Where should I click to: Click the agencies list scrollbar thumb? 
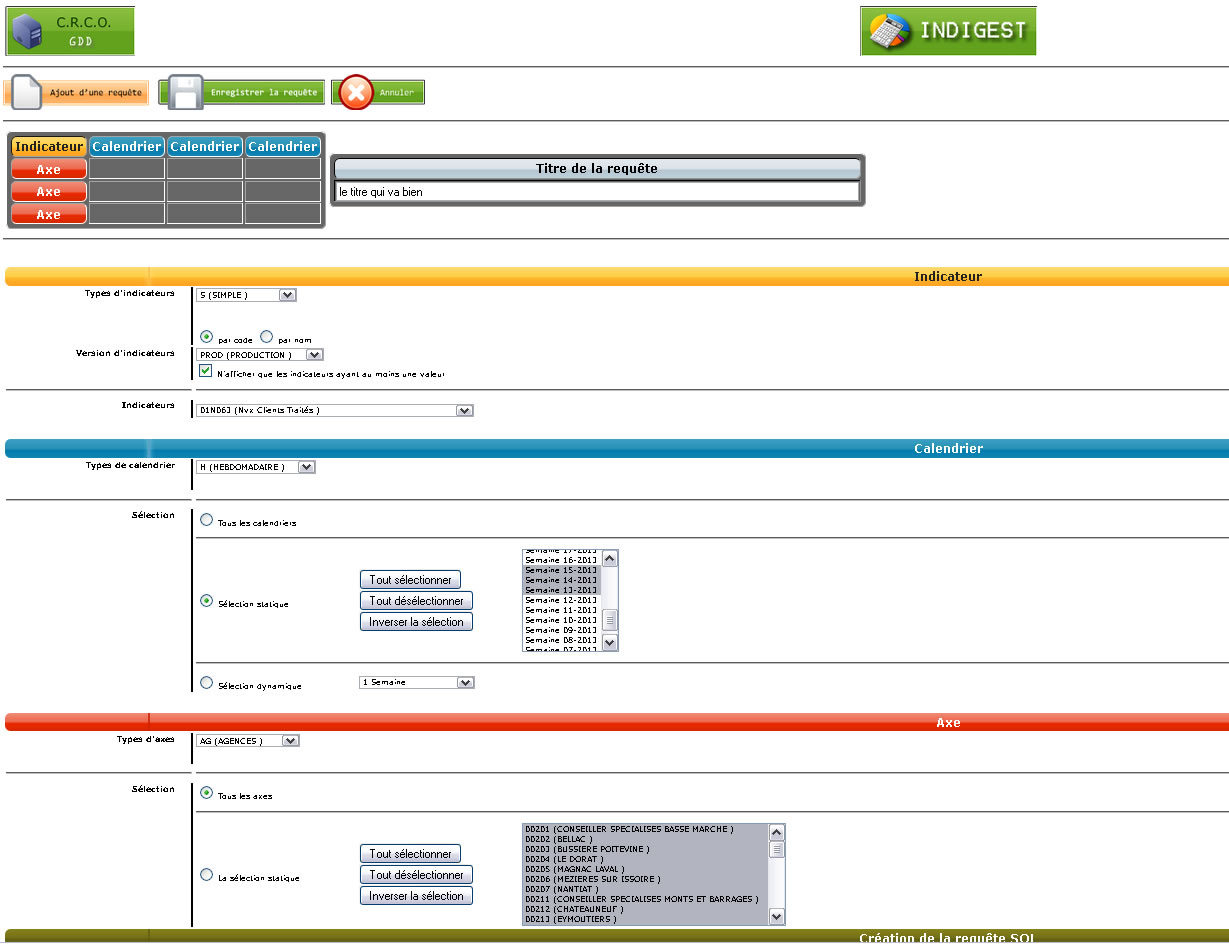[777, 849]
